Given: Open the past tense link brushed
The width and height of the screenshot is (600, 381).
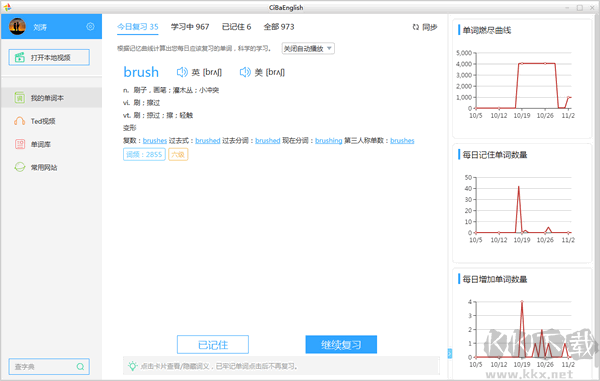Looking at the screenshot, I should (x=208, y=140).
